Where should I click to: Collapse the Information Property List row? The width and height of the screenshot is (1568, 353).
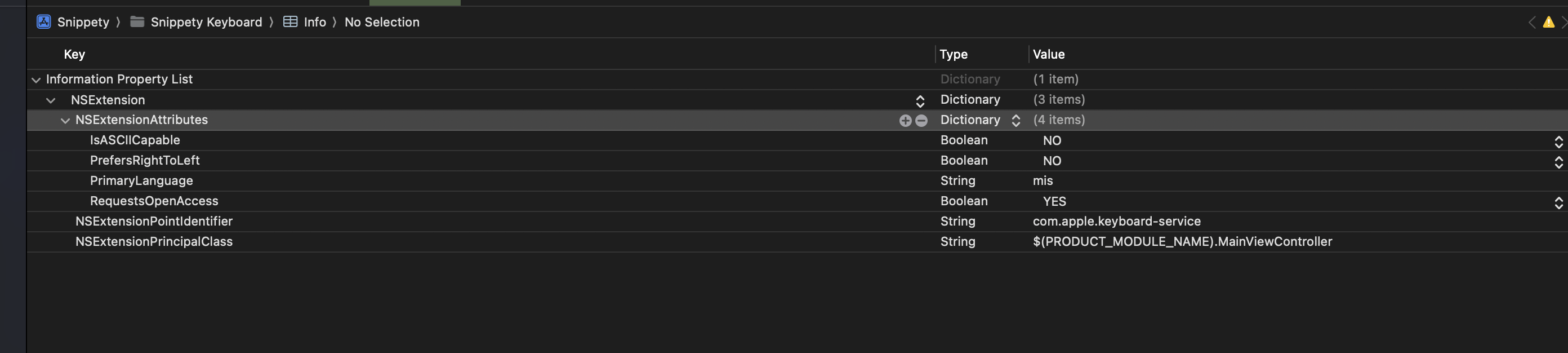coord(36,80)
